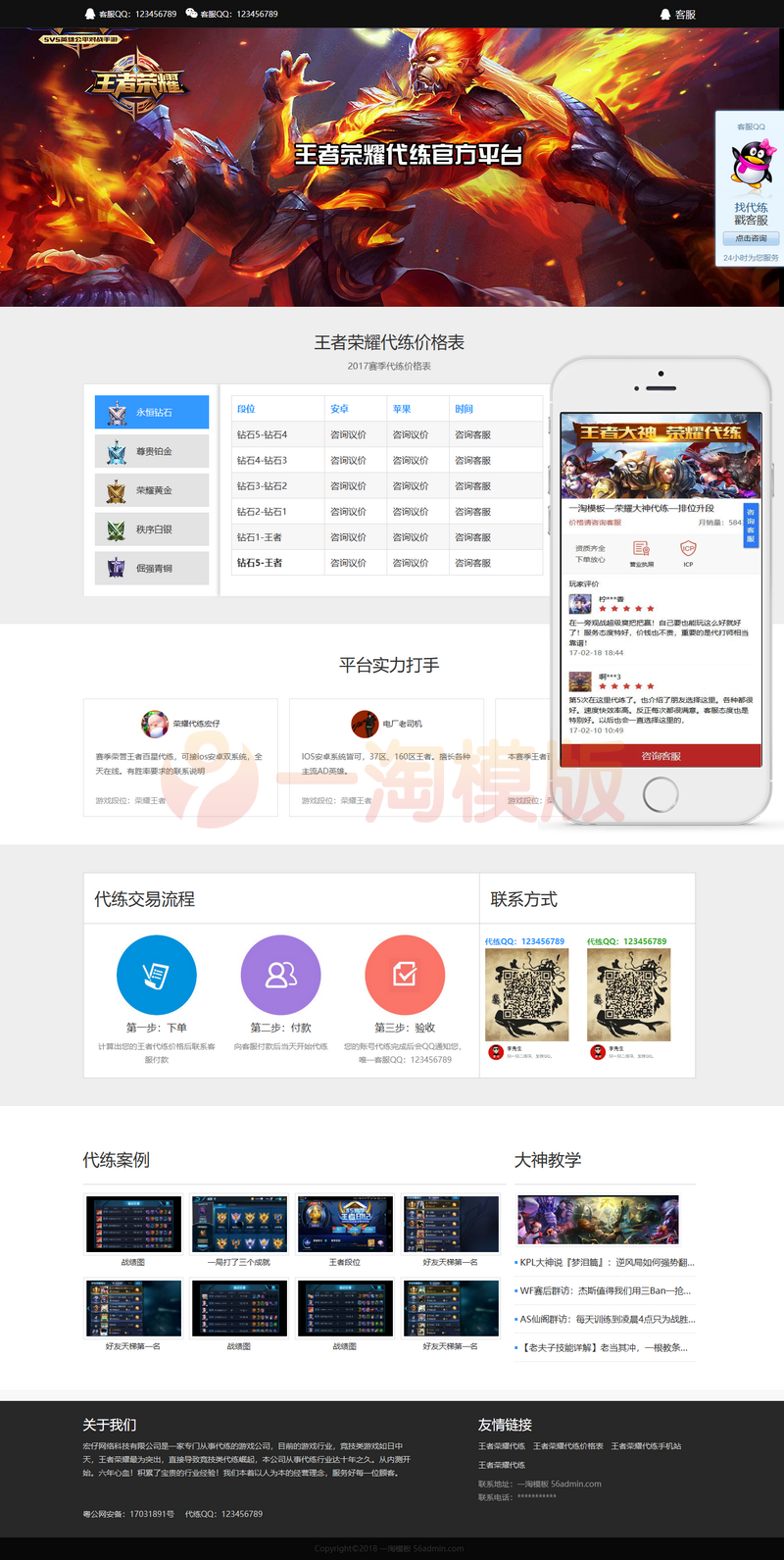Click the WeChat icon in top bar
Viewport: 784px width, 1560px height.
pos(191,14)
